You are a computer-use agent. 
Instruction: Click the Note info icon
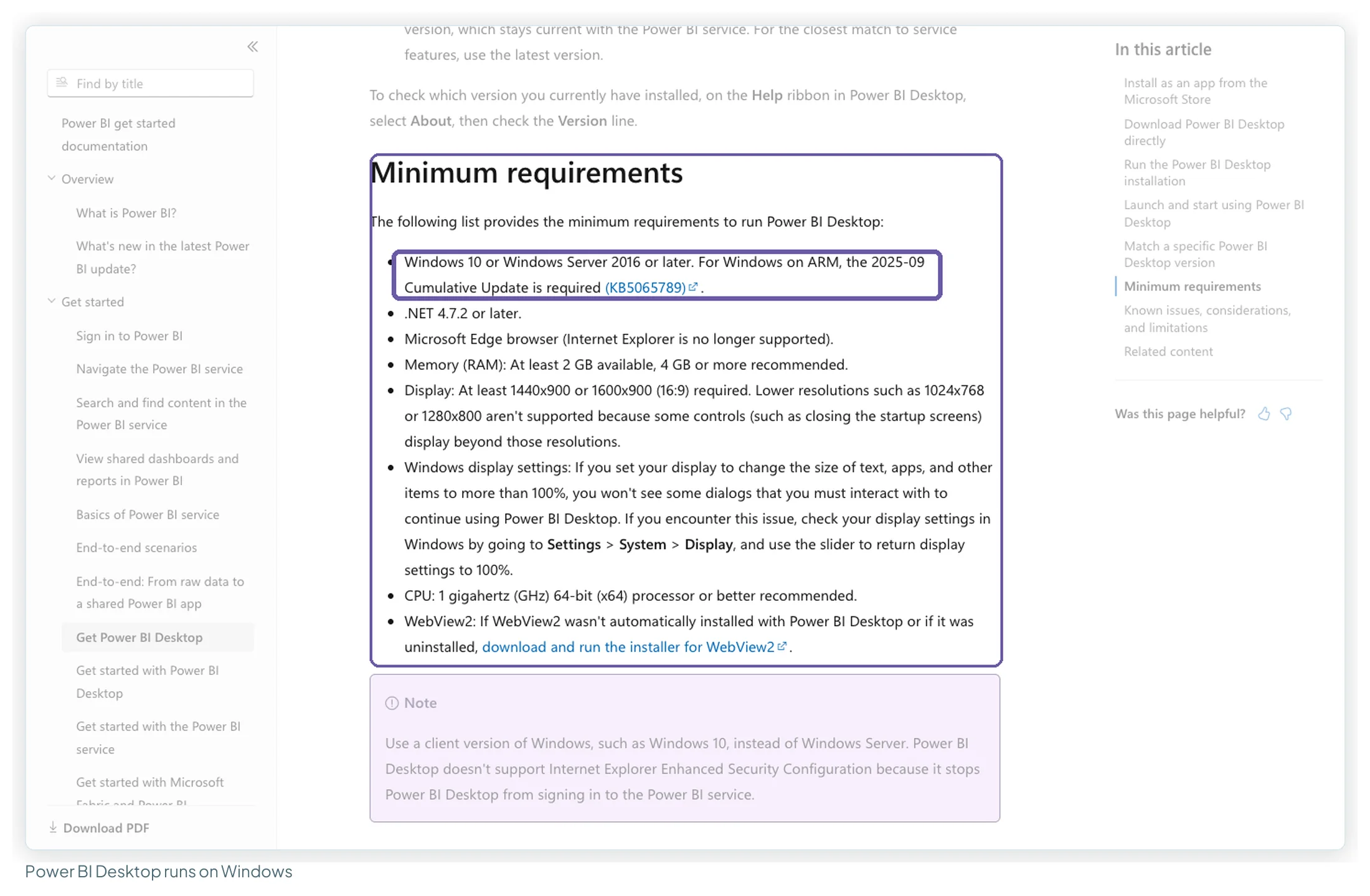392,703
